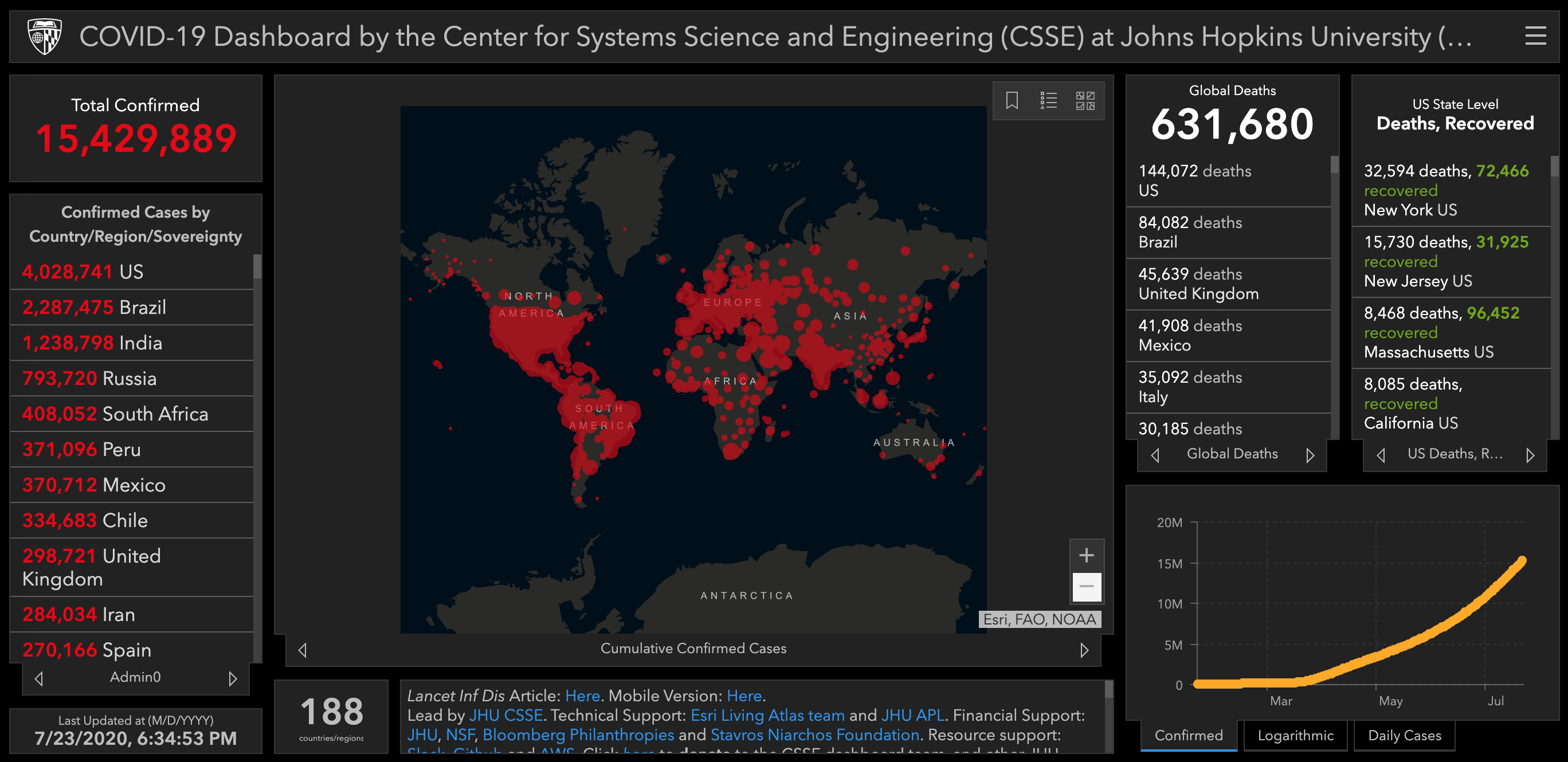Open the NSF link
Screen dimensions: 1568x762
460,734
